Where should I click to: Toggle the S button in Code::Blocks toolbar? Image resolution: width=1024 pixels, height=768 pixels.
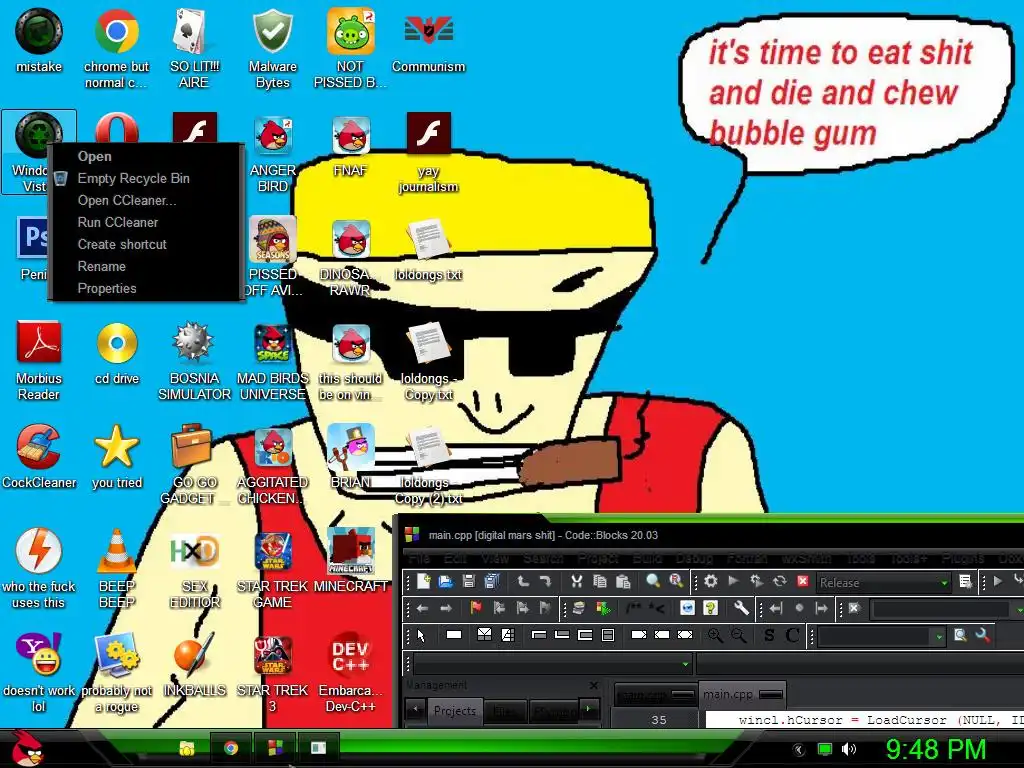769,635
